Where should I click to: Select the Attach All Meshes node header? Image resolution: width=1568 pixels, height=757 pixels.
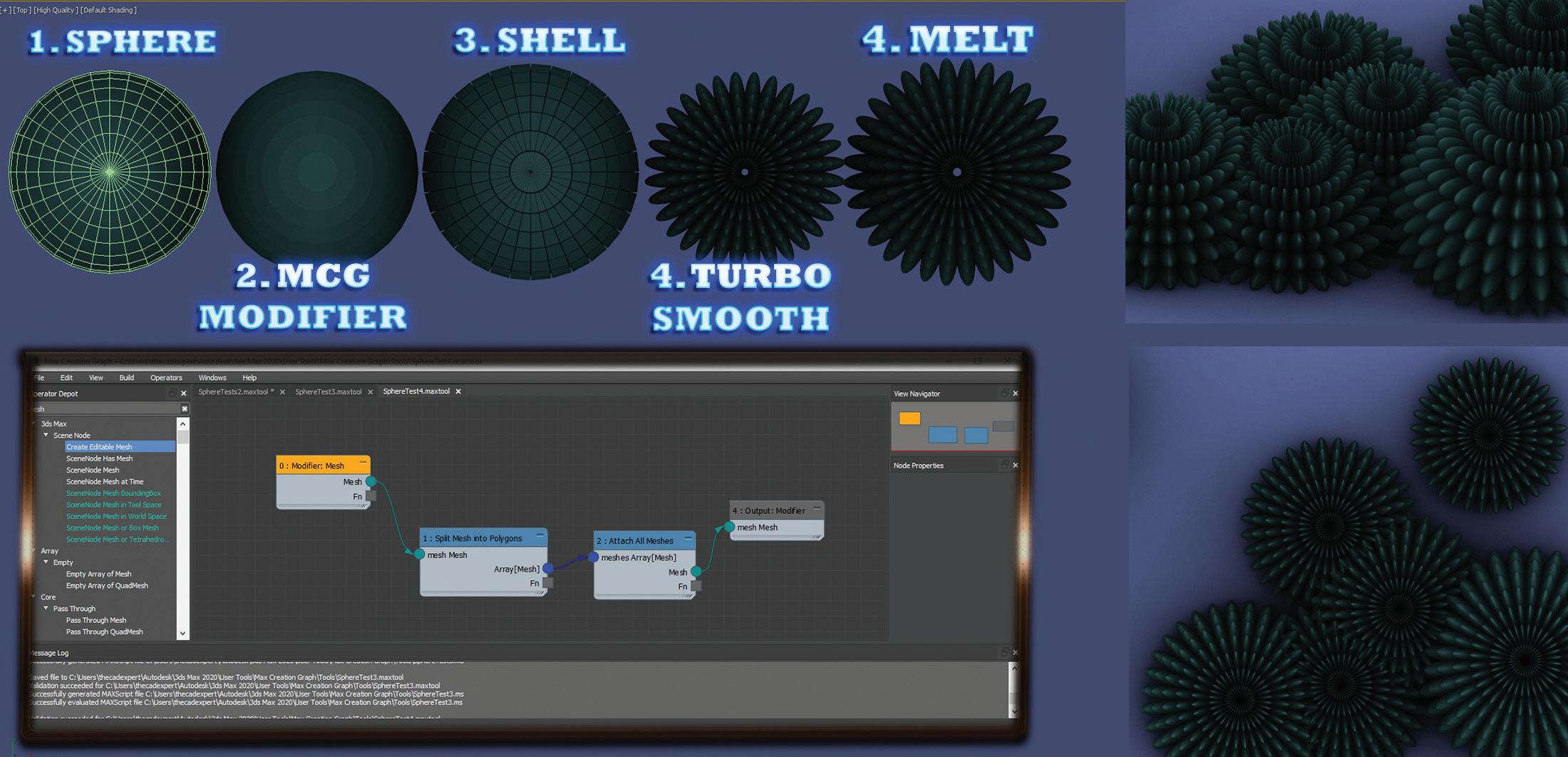coord(645,540)
